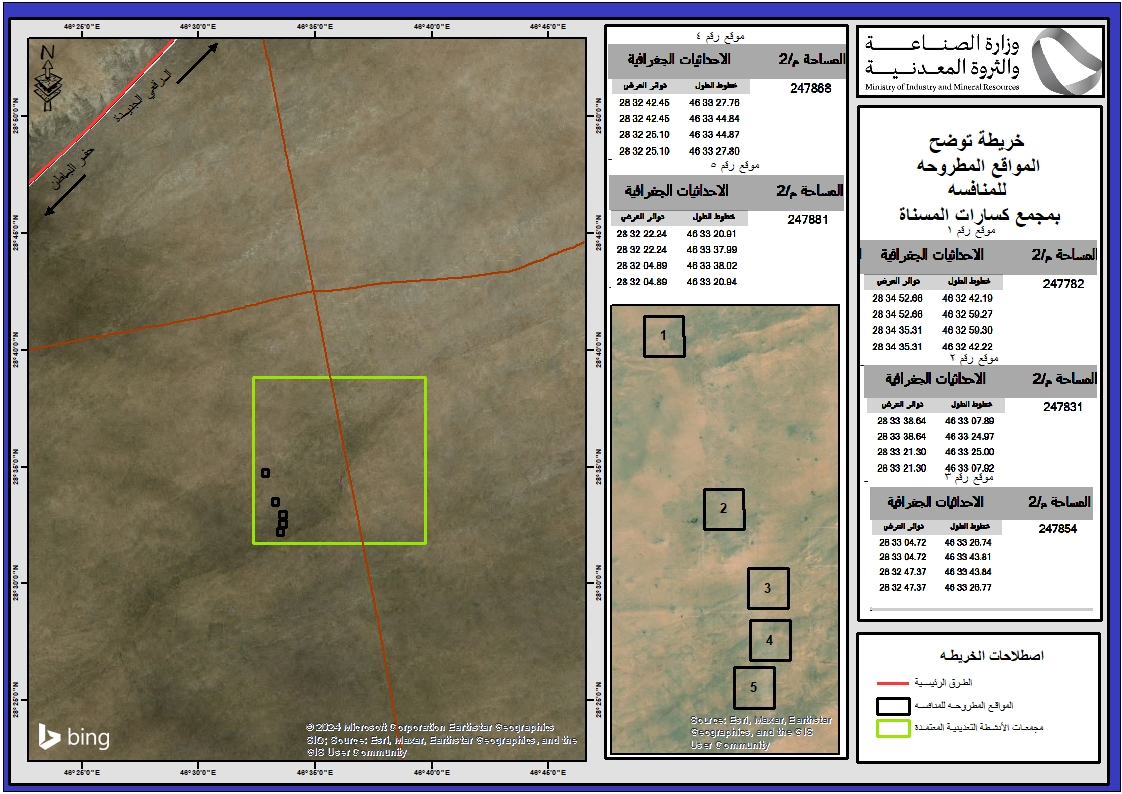Click the area value 247782
The height and width of the screenshot is (794, 1122).
(1062, 284)
